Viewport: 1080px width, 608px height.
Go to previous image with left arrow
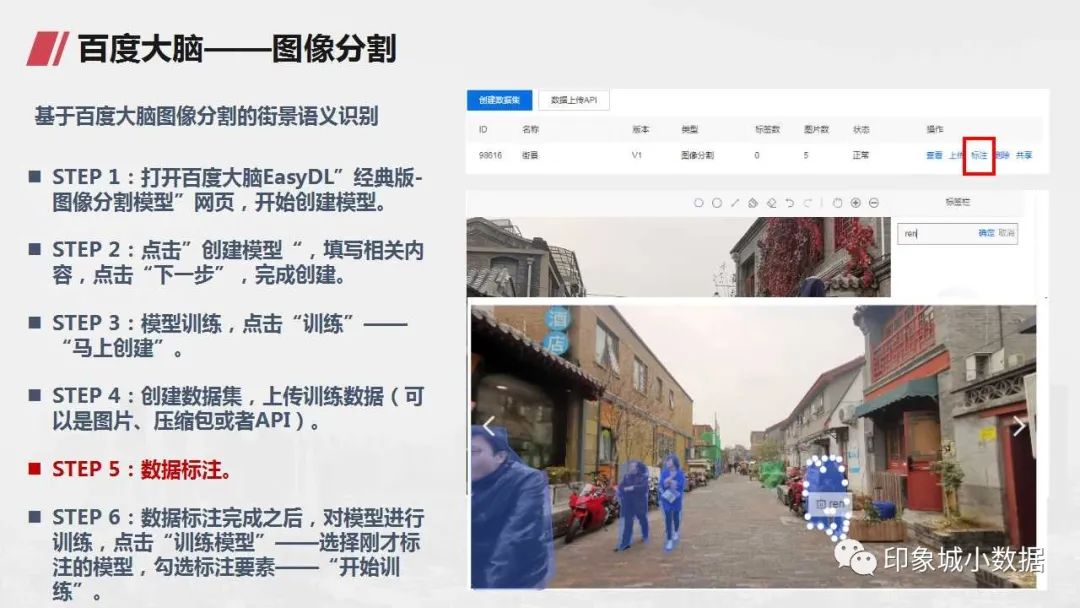(x=488, y=426)
